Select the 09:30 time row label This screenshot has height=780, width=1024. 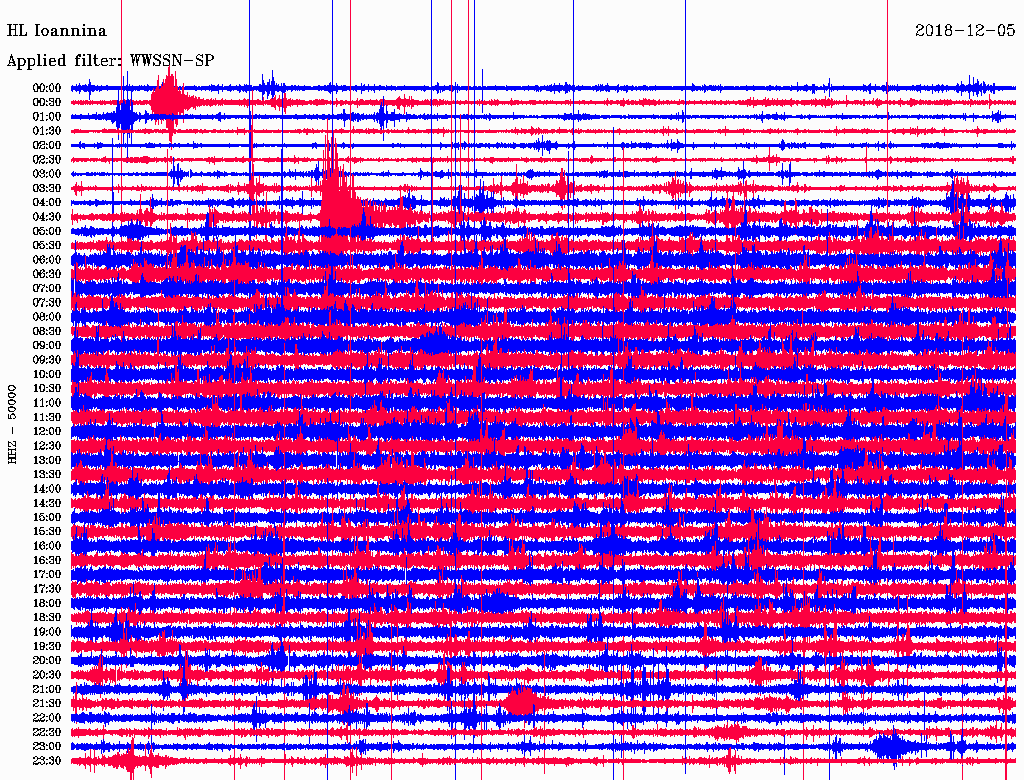click(x=47, y=360)
